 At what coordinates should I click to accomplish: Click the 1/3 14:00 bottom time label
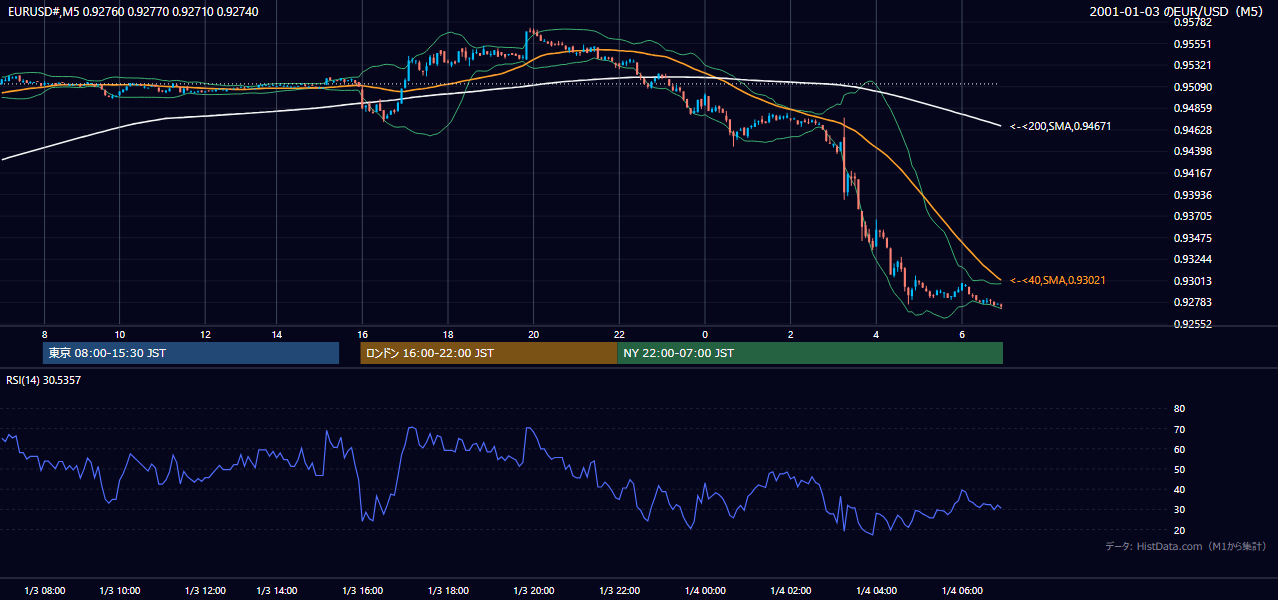[x=276, y=591]
